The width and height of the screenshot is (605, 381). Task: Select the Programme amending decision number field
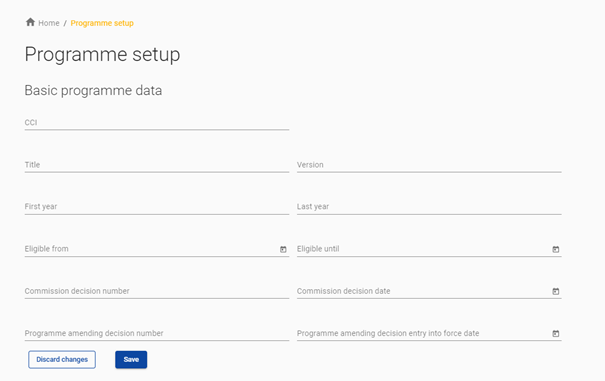tap(157, 333)
